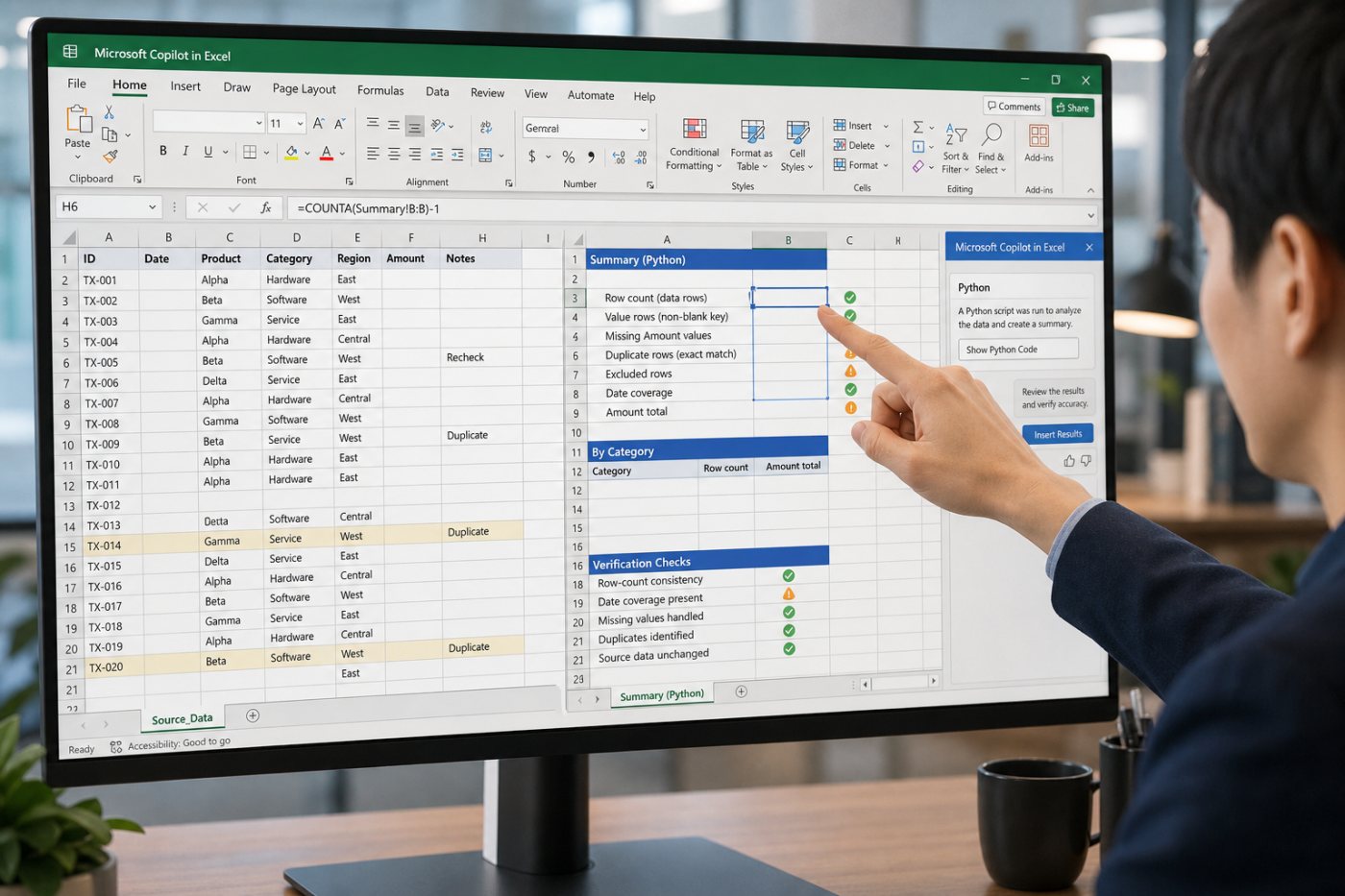Open the Format cells dropdown arrow
This screenshot has height=896, width=1345.
(x=886, y=166)
